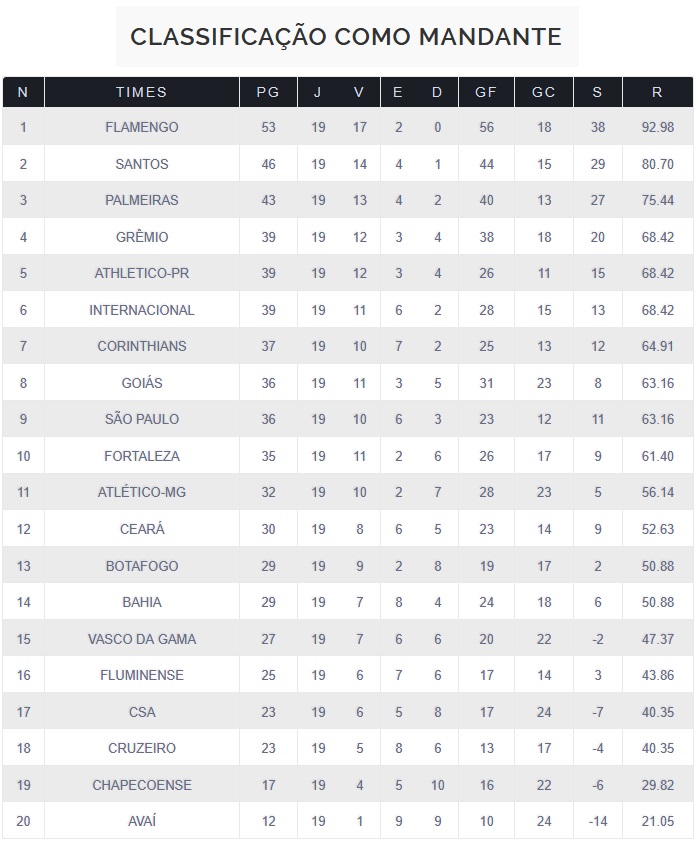Viewport: 699px width, 847px height.
Task: Click the TIMES column header
Action: click(x=141, y=92)
